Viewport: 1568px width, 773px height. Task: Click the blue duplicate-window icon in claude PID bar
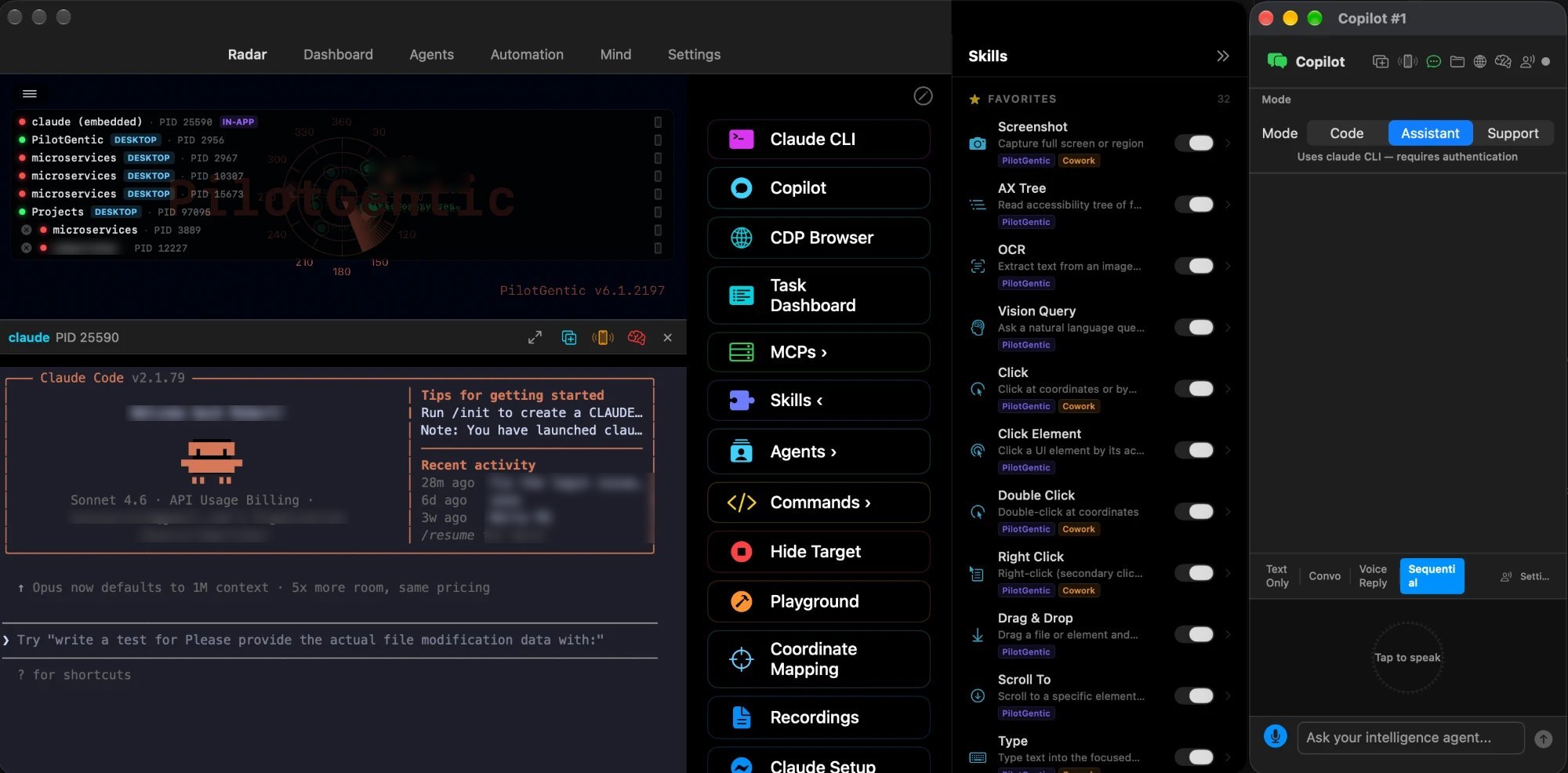coord(569,338)
